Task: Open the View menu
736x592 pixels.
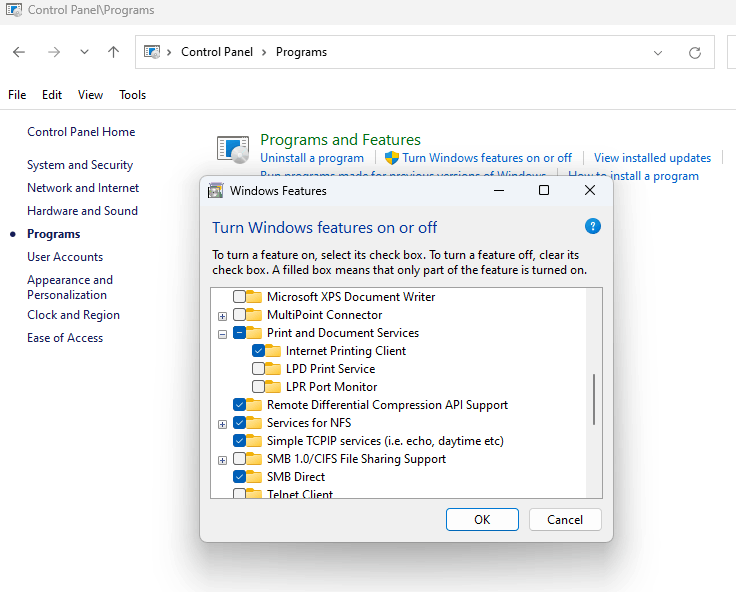Action: pos(90,95)
